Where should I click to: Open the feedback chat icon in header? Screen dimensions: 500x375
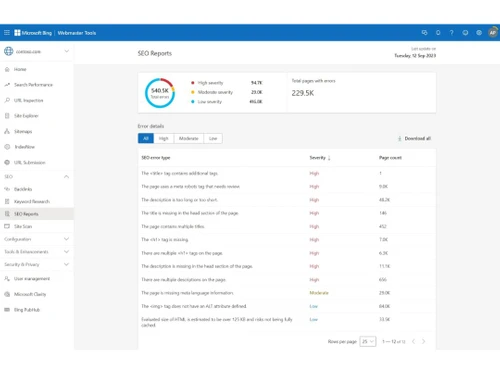click(424, 33)
